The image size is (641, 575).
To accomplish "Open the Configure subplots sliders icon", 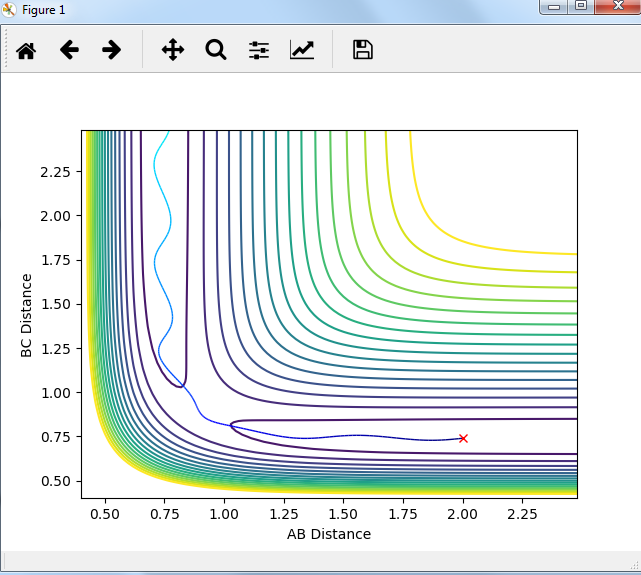I will [259, 50].
